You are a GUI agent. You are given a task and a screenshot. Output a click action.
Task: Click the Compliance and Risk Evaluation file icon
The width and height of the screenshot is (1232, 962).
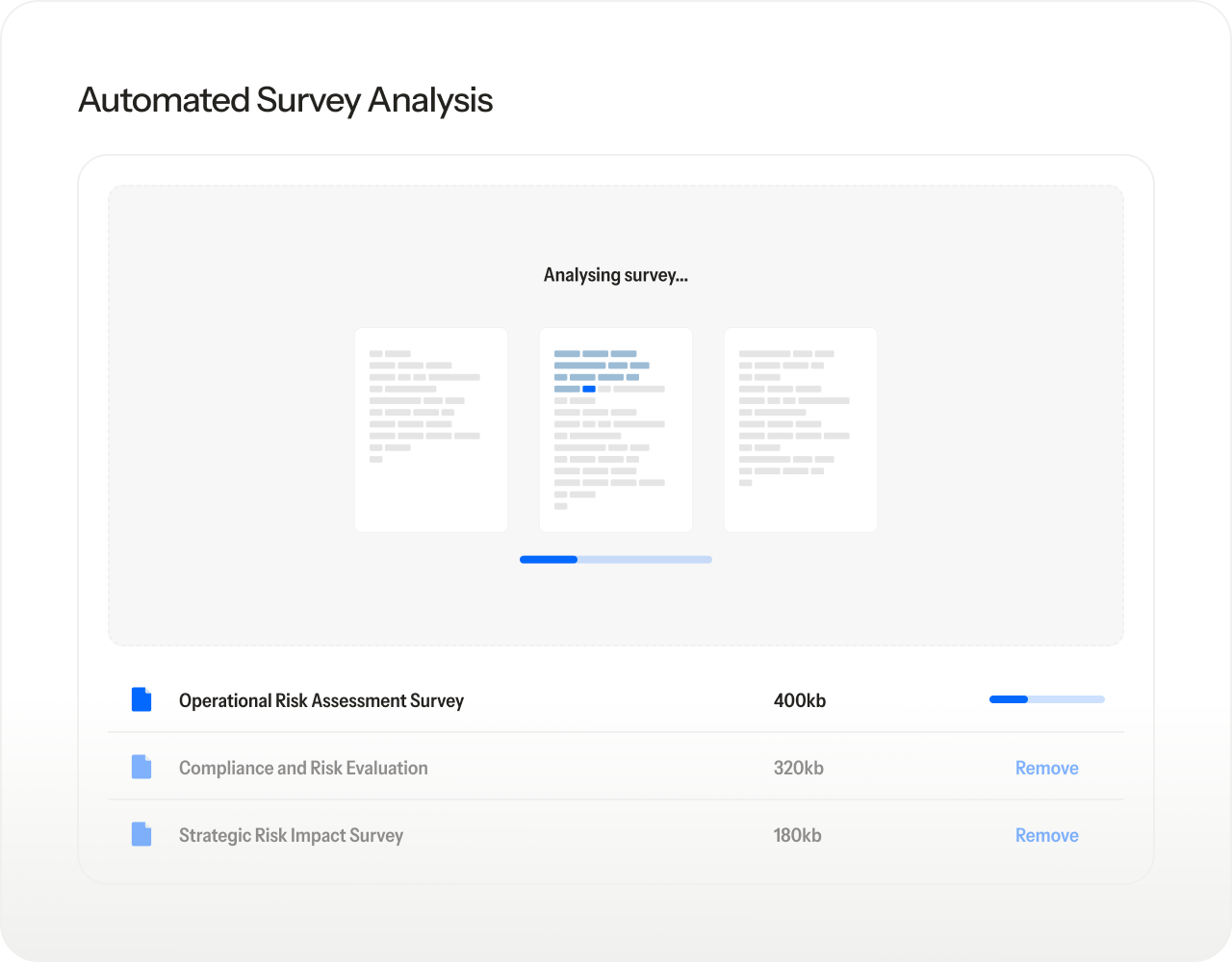141,768
